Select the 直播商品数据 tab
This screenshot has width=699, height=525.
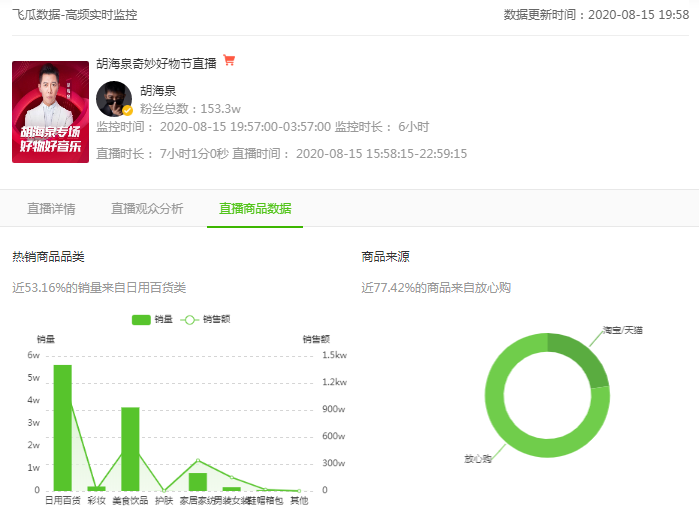click(x=255, y=209)
